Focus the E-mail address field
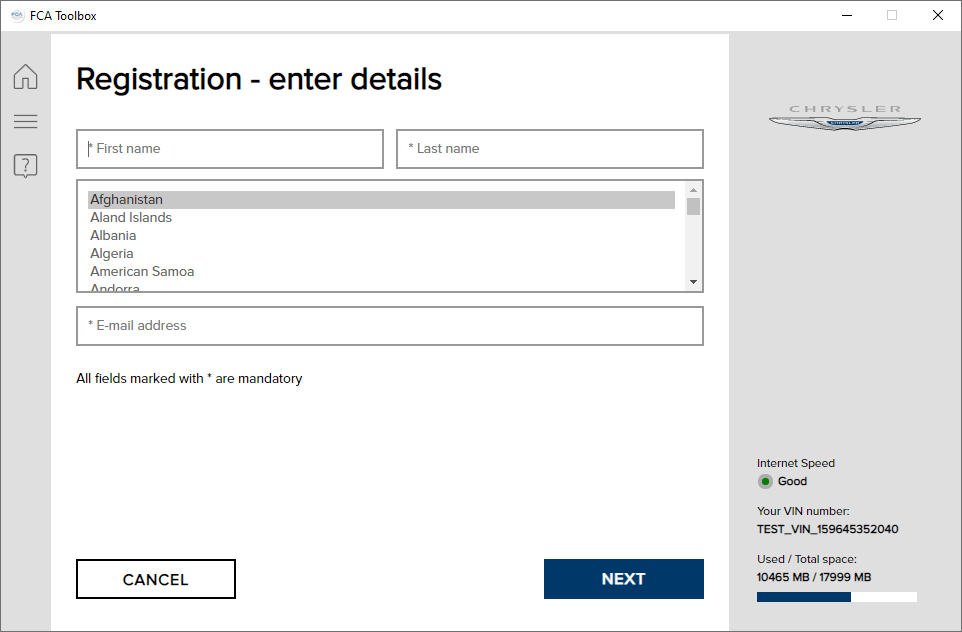The width and height of the screenshot is (962, 632). 390,326
